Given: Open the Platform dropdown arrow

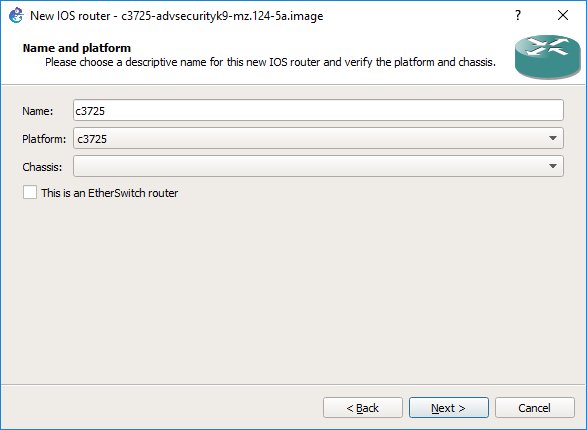Looking at the screenshot, I should pos(553,138).
